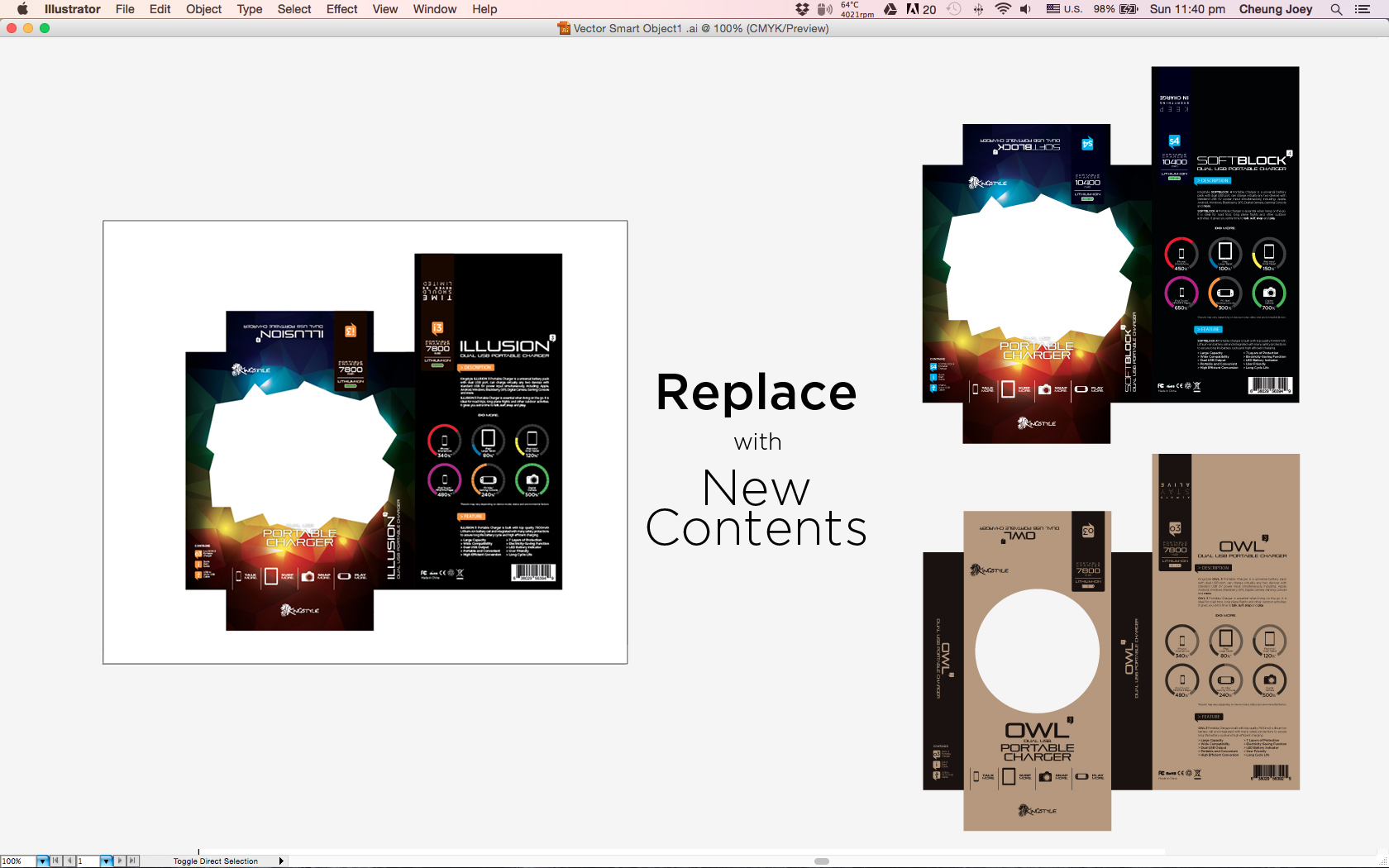Open the Apple menu
Image resolution: width=1389 pixels, height=868 pixels.
[22, 9]
